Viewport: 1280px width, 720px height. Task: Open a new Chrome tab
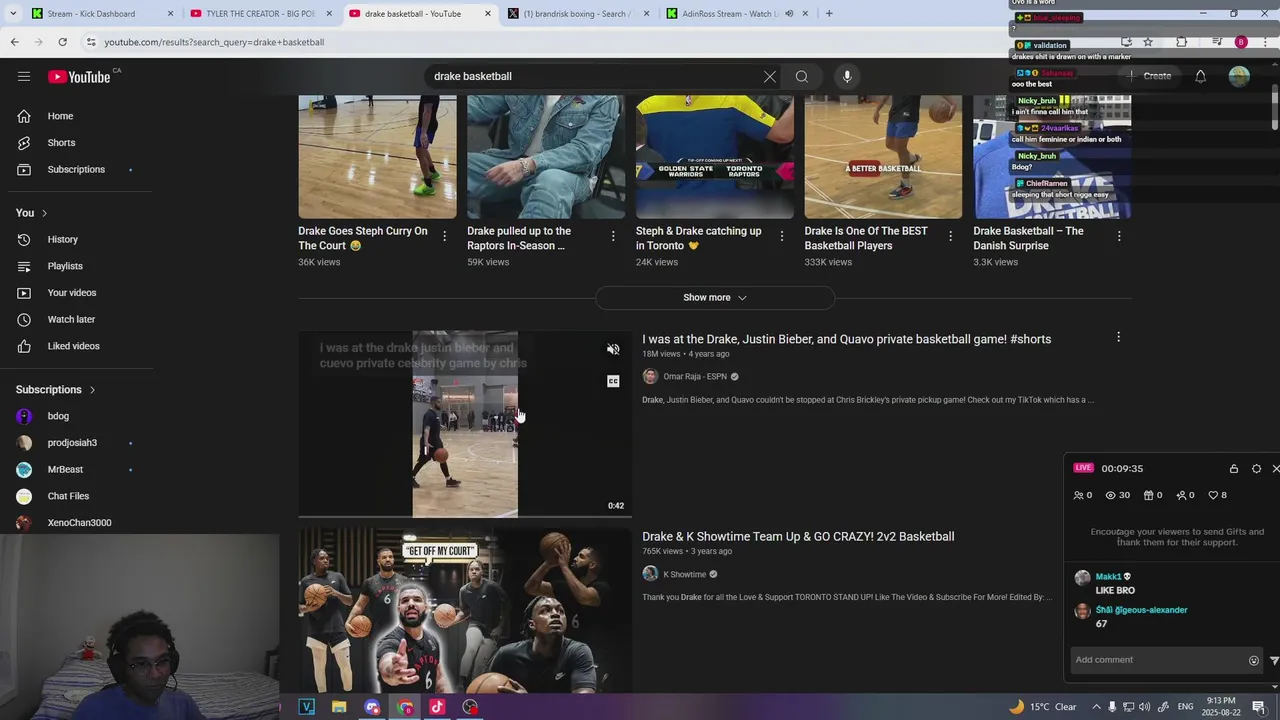click(x=829, y=14)
